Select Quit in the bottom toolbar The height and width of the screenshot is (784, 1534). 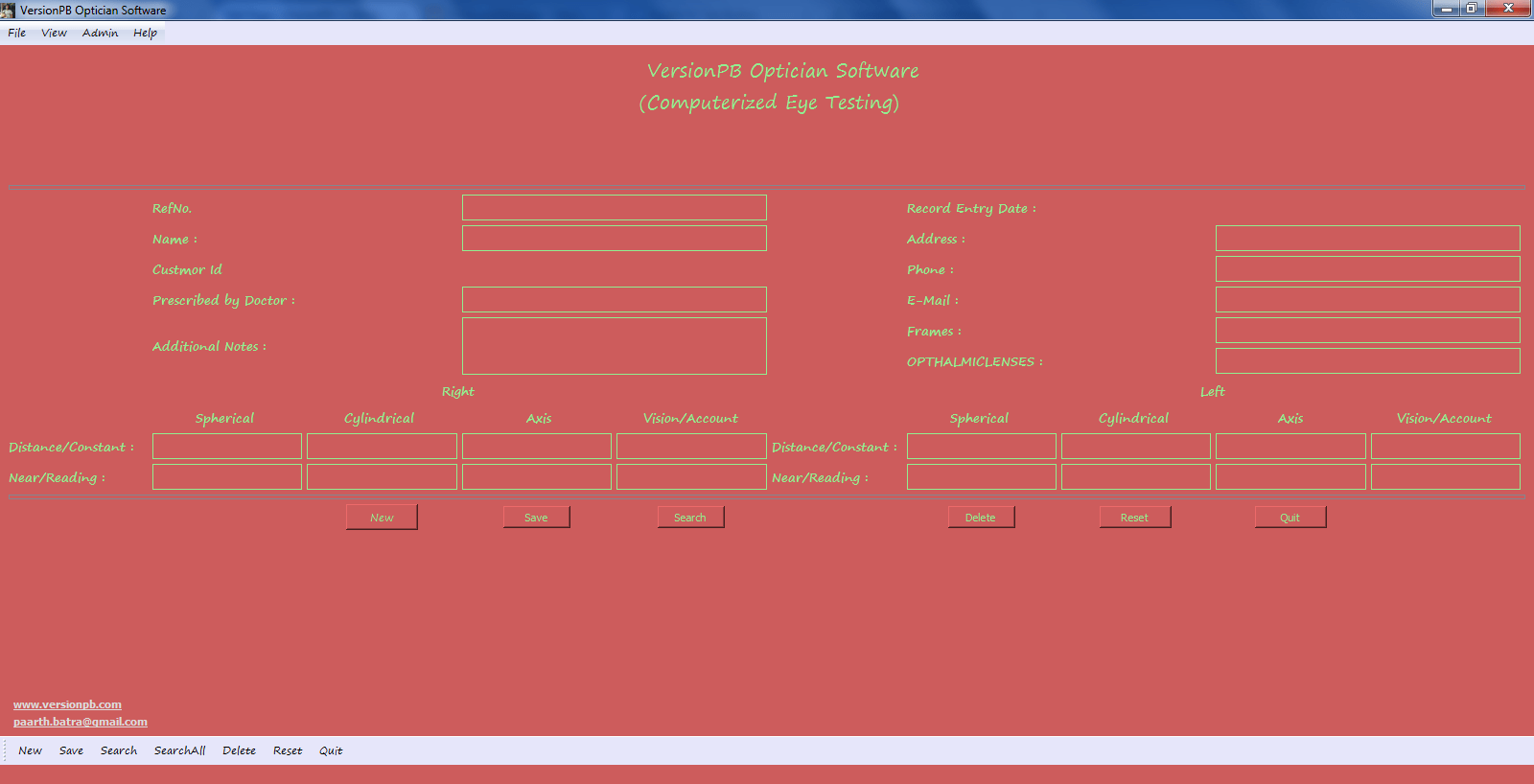click(x=331, y=750)
